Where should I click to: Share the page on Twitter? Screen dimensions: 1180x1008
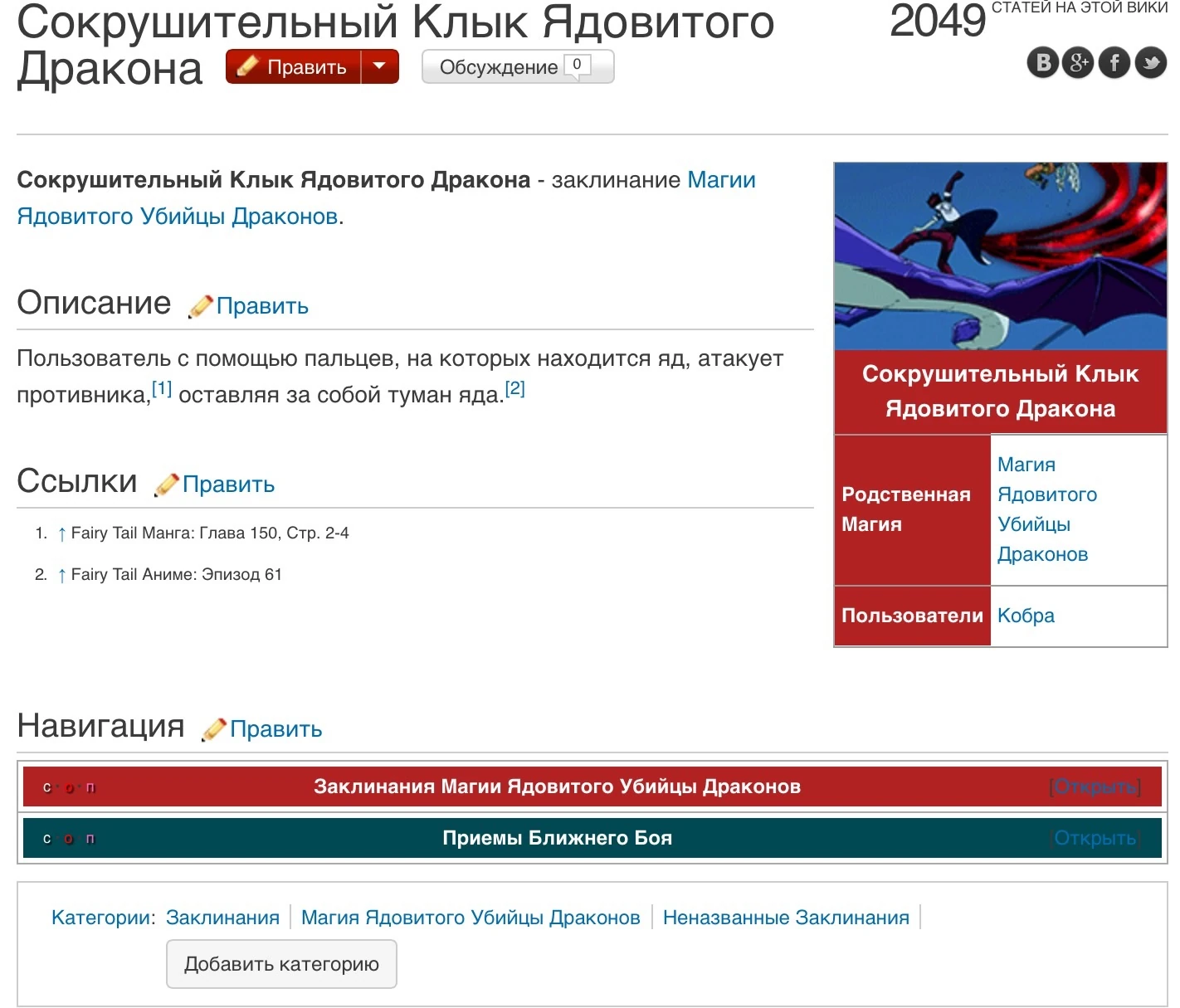[x=1150, y=62]
